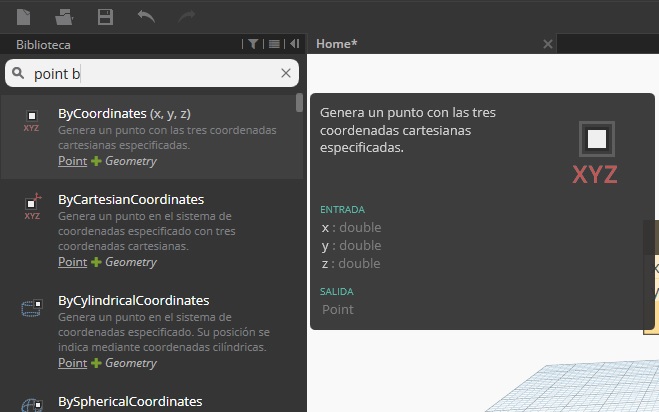659x412 pixels.
Task: Click the Point link under ByCartesianCoordinates
Action: (x=72, y=262)
